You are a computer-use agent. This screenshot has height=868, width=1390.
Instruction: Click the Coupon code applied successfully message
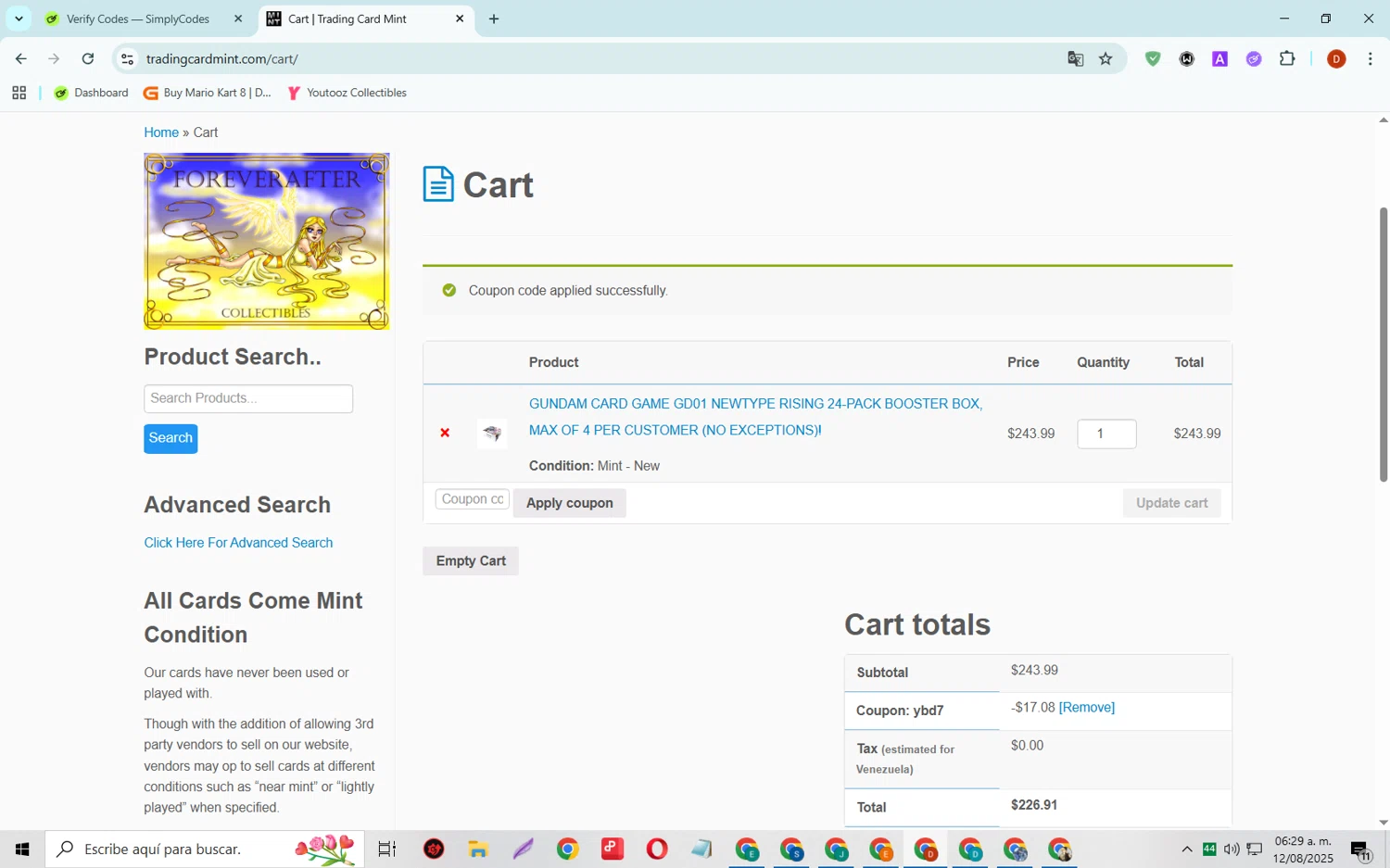tap(568, 291)
